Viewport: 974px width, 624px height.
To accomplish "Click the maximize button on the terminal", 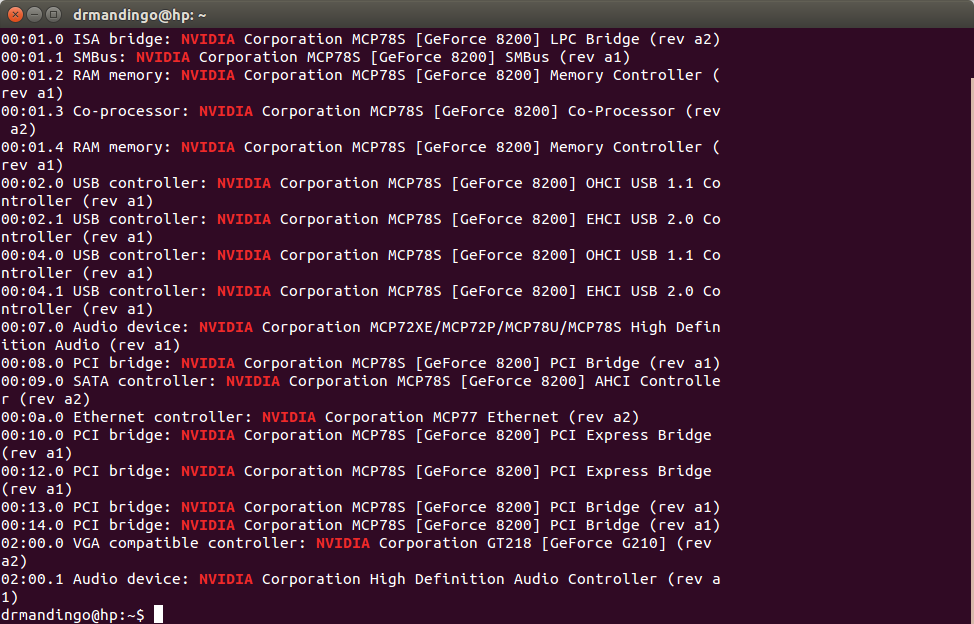I will pos(51,14).
